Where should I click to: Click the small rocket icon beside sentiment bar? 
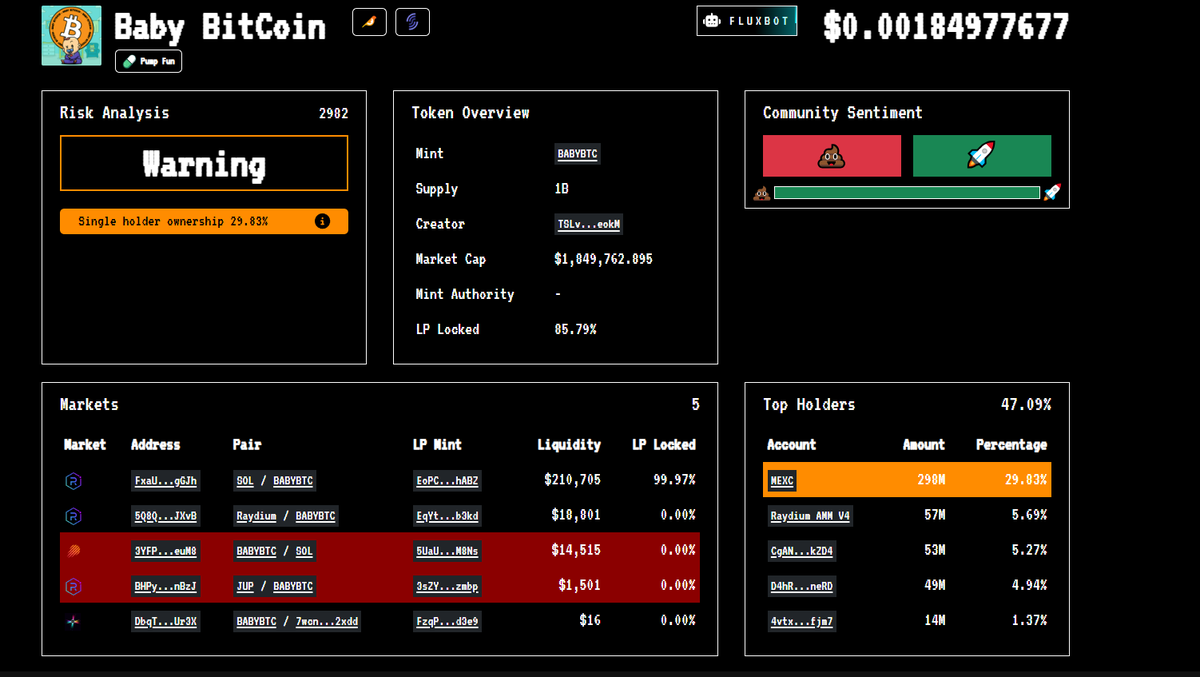coord(1052,192)
